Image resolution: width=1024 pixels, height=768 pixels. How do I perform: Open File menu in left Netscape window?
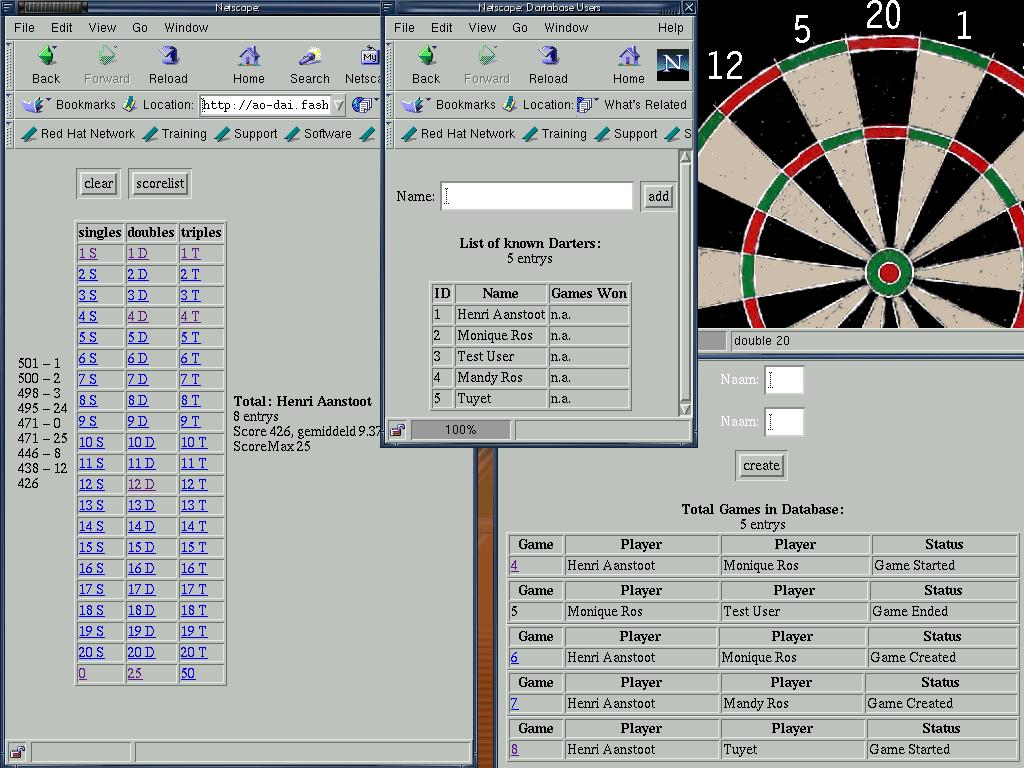24,27
